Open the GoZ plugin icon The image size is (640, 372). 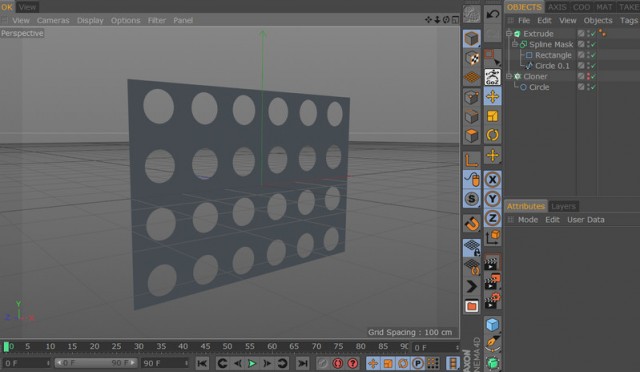[493, 77]
